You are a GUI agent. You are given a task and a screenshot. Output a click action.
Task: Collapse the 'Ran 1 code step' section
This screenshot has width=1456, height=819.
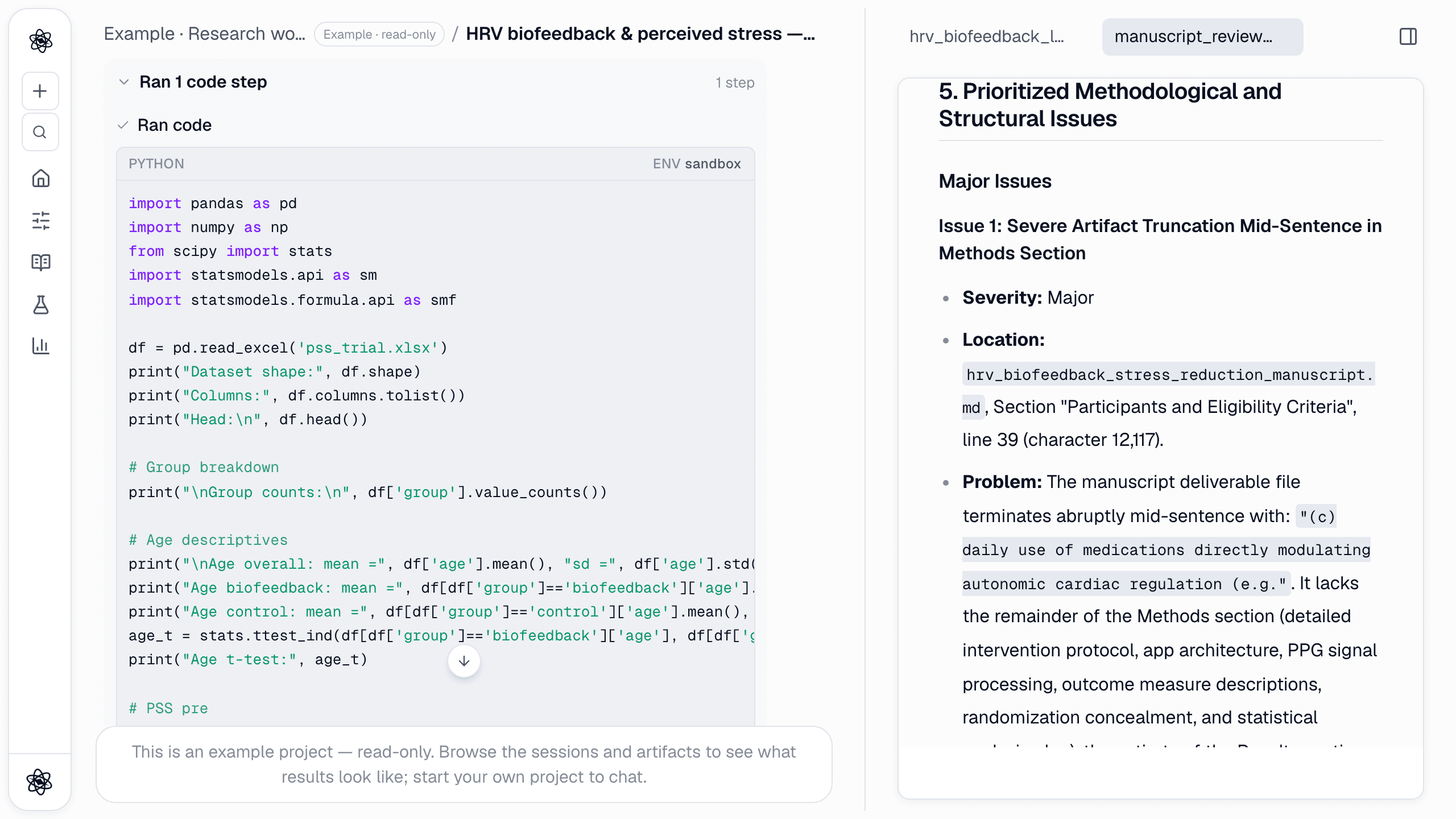coord(124,82)
